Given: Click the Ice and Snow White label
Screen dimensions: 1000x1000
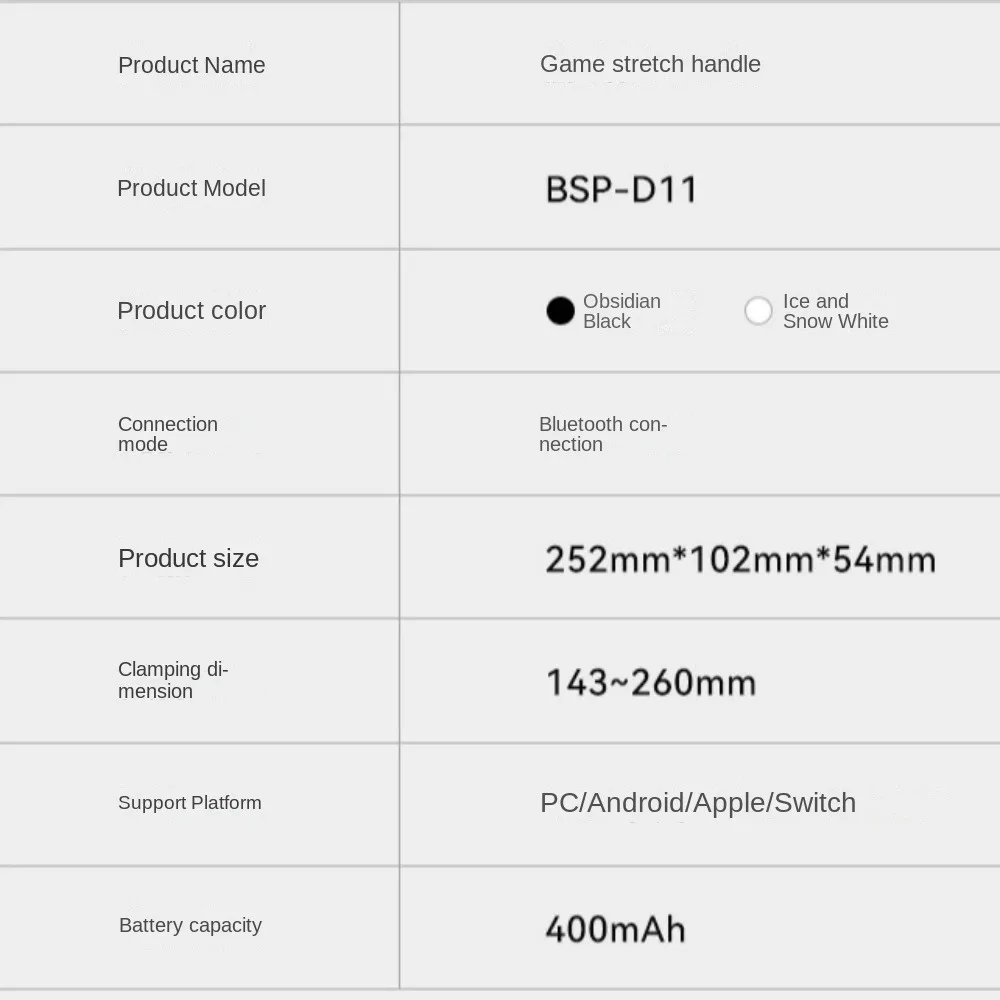Looking at the screenshot, I should 835,311.
